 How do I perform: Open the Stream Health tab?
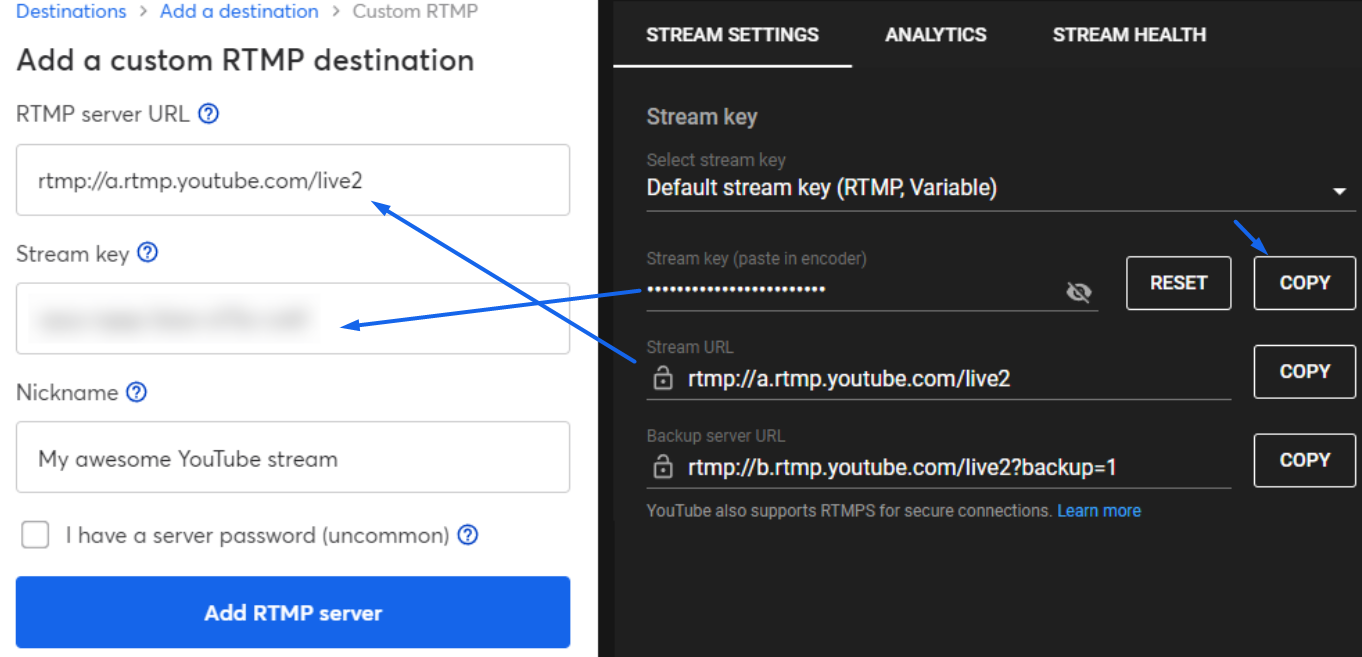click(x=1129, y=35)
